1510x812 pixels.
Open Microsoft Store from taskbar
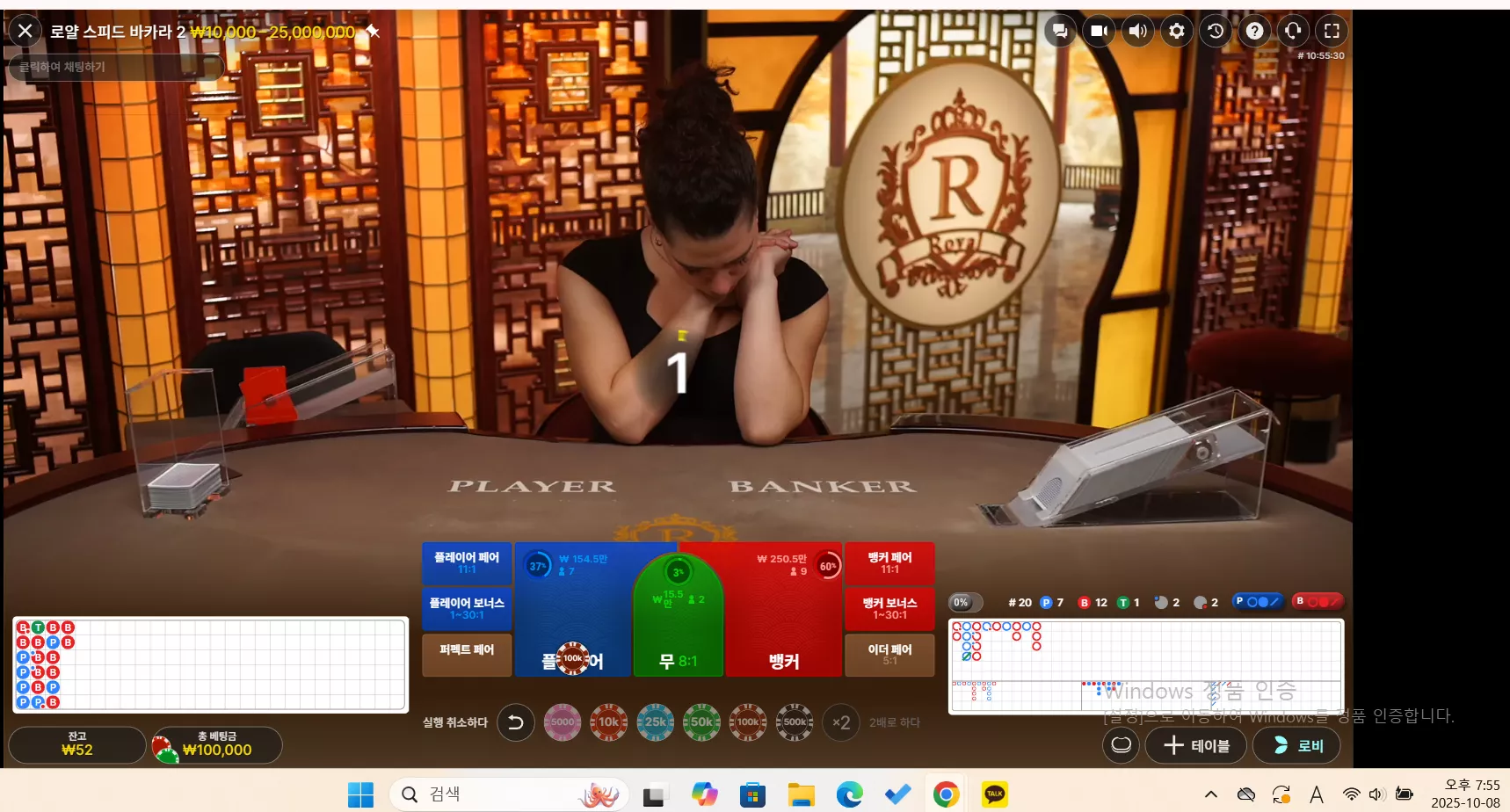(752, 794)
